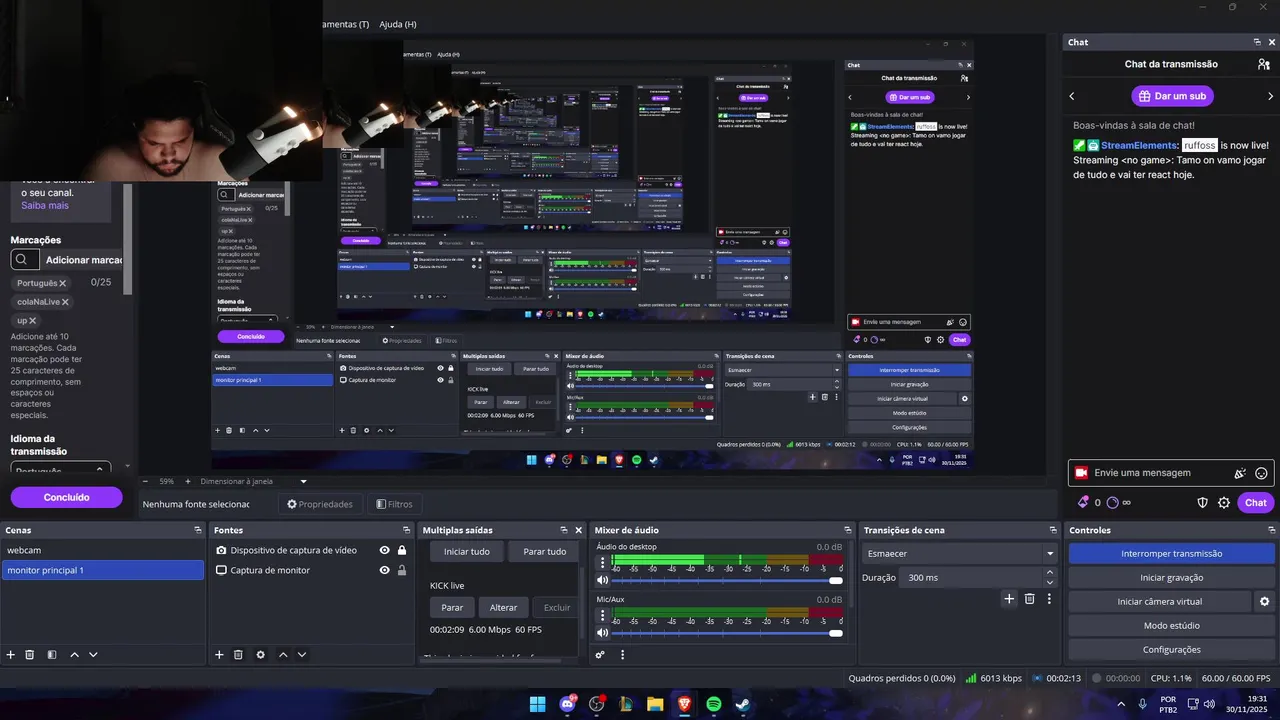Add a new scene in Cenas panel
Screen dimensions: 1280x720
[11, 655]
